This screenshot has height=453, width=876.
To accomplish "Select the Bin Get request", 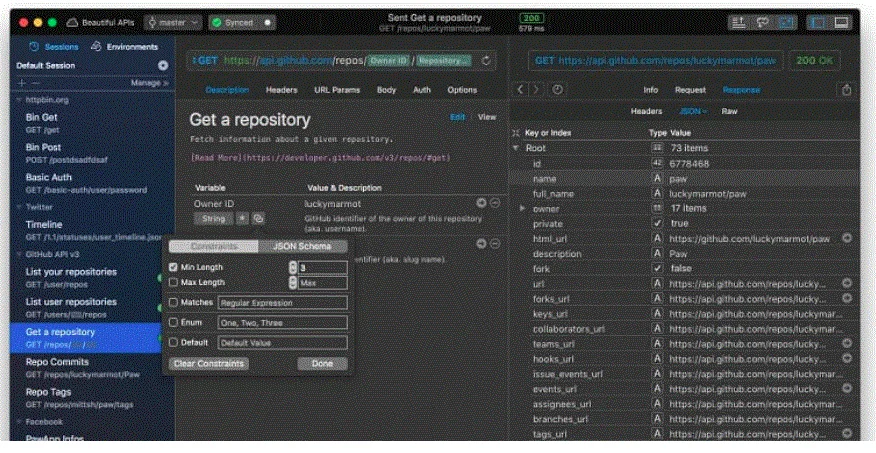I will (x=92, y=123).
